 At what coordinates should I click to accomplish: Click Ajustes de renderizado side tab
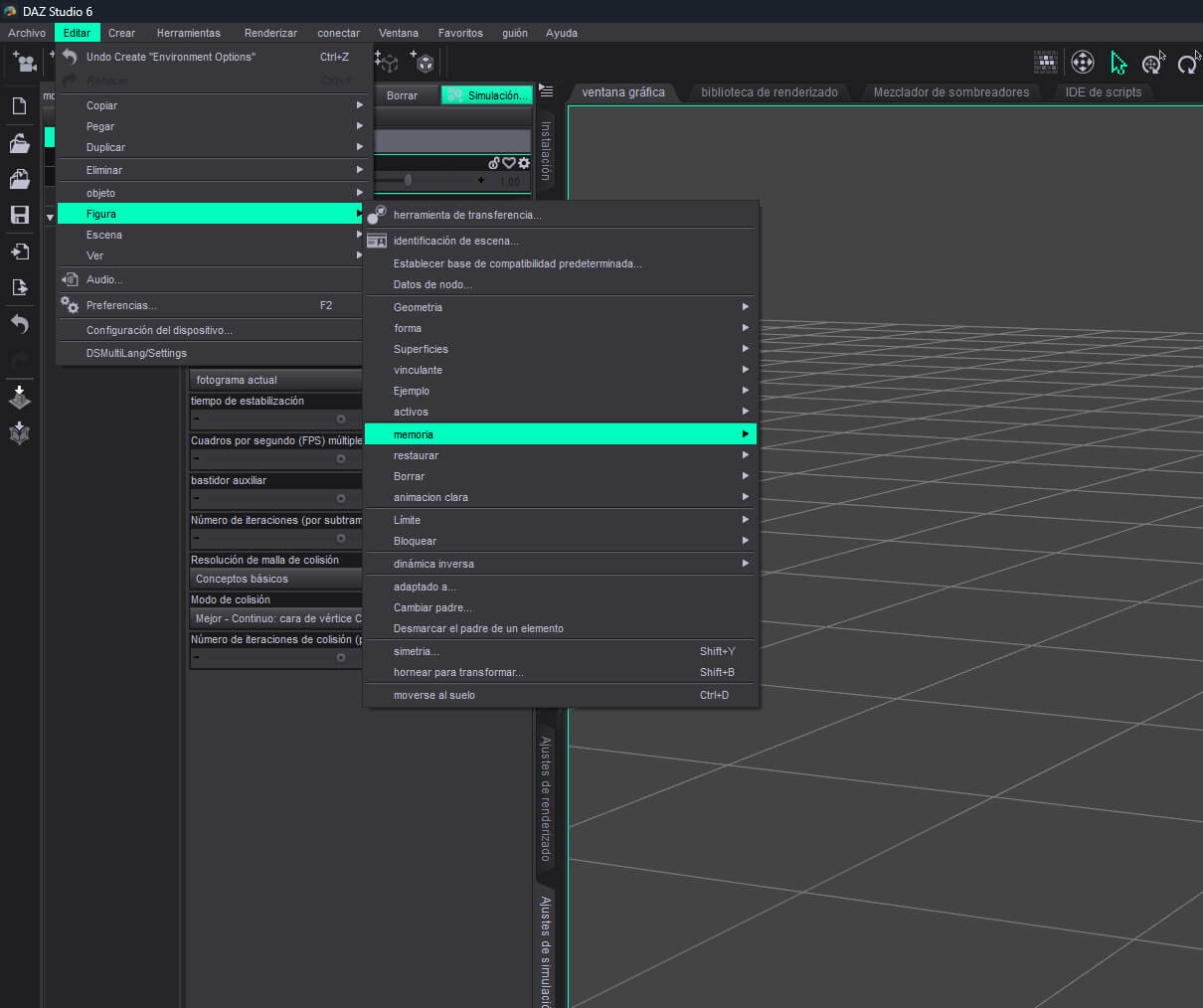click(546, 798)
